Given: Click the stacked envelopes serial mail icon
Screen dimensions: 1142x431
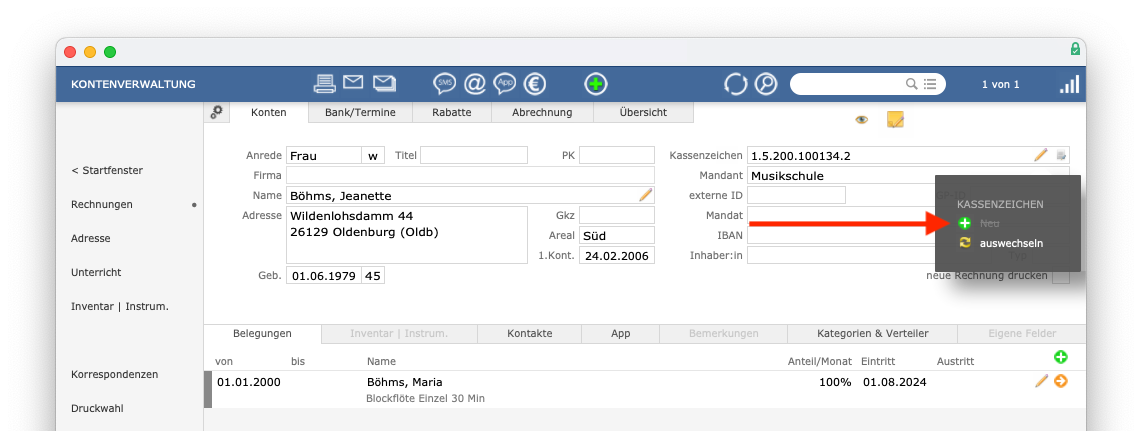Looking at the screenshot, I should (x=385, y=83).
